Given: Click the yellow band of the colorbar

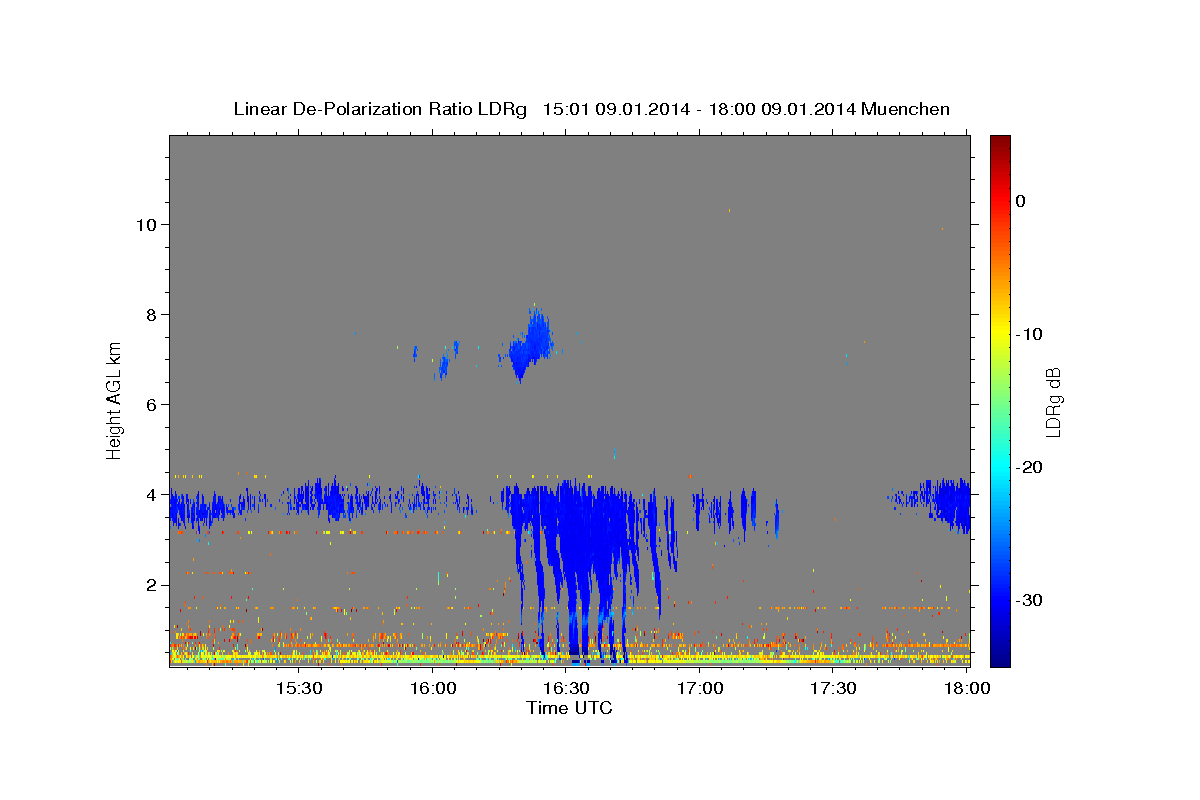Looking at the screenshot, I should [1000, 330].
